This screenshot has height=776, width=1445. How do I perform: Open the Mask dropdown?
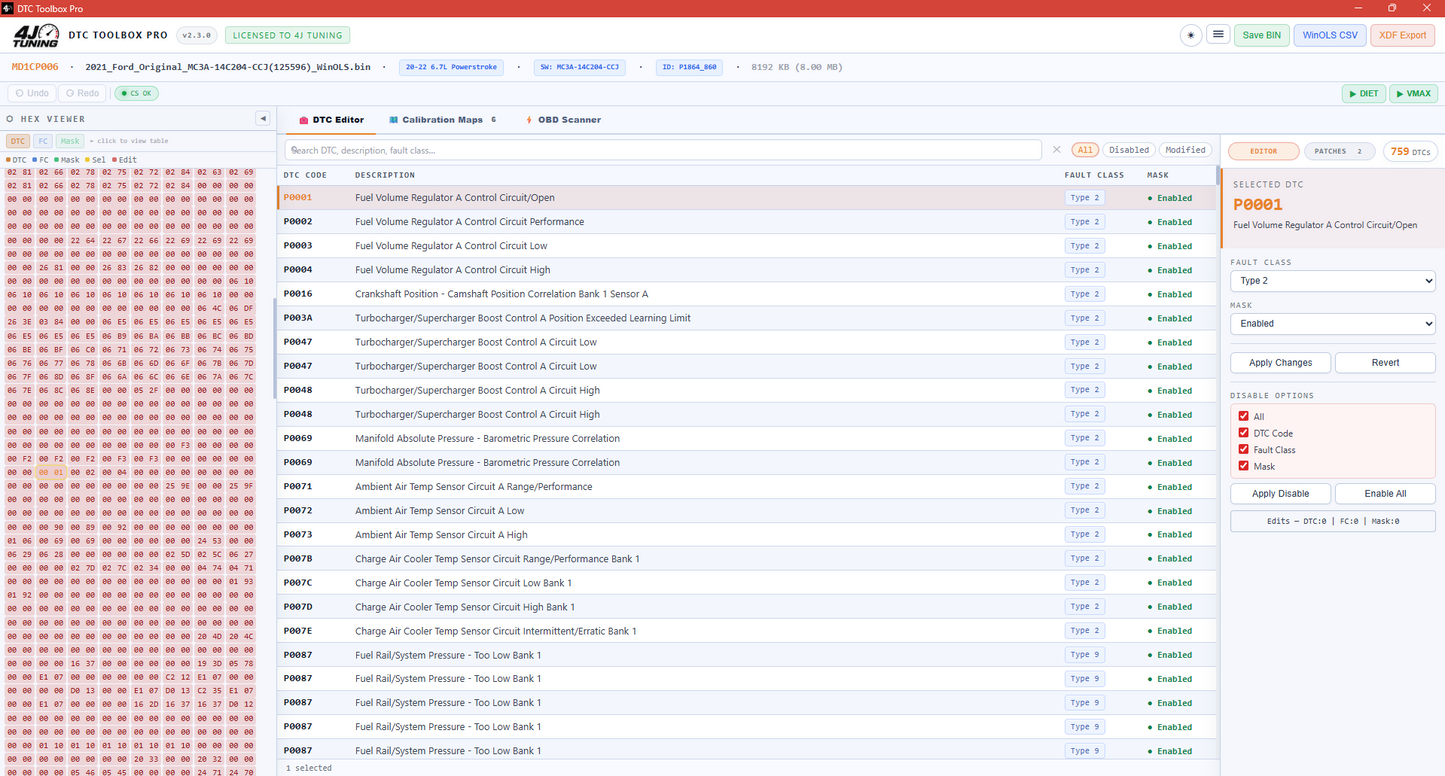click(x=1333, y=323)
